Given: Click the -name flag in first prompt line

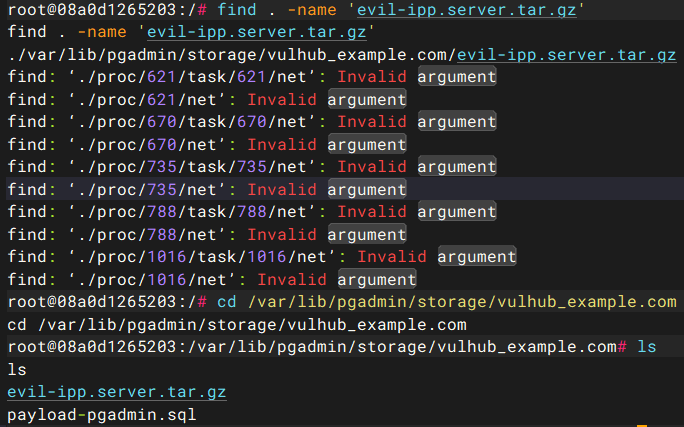Looking at the screenshot, I should coord(312,10).
